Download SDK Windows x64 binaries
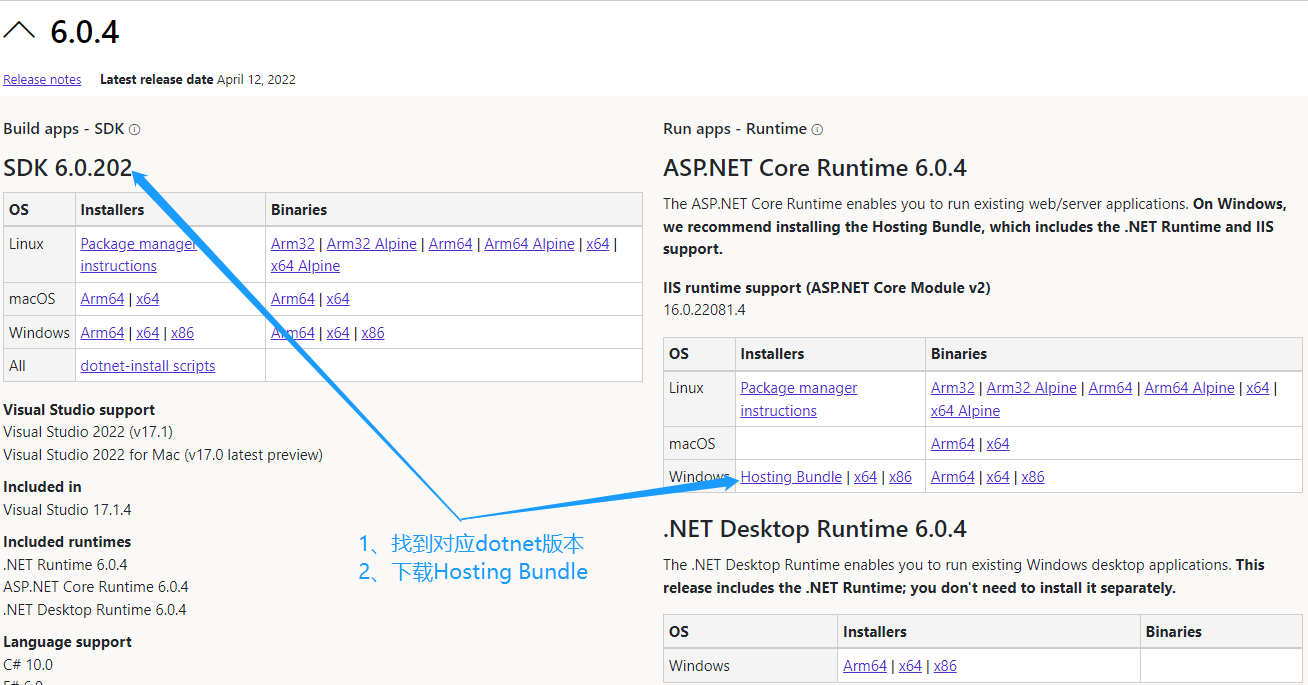 pyautogui.click(x=338, y=333)
